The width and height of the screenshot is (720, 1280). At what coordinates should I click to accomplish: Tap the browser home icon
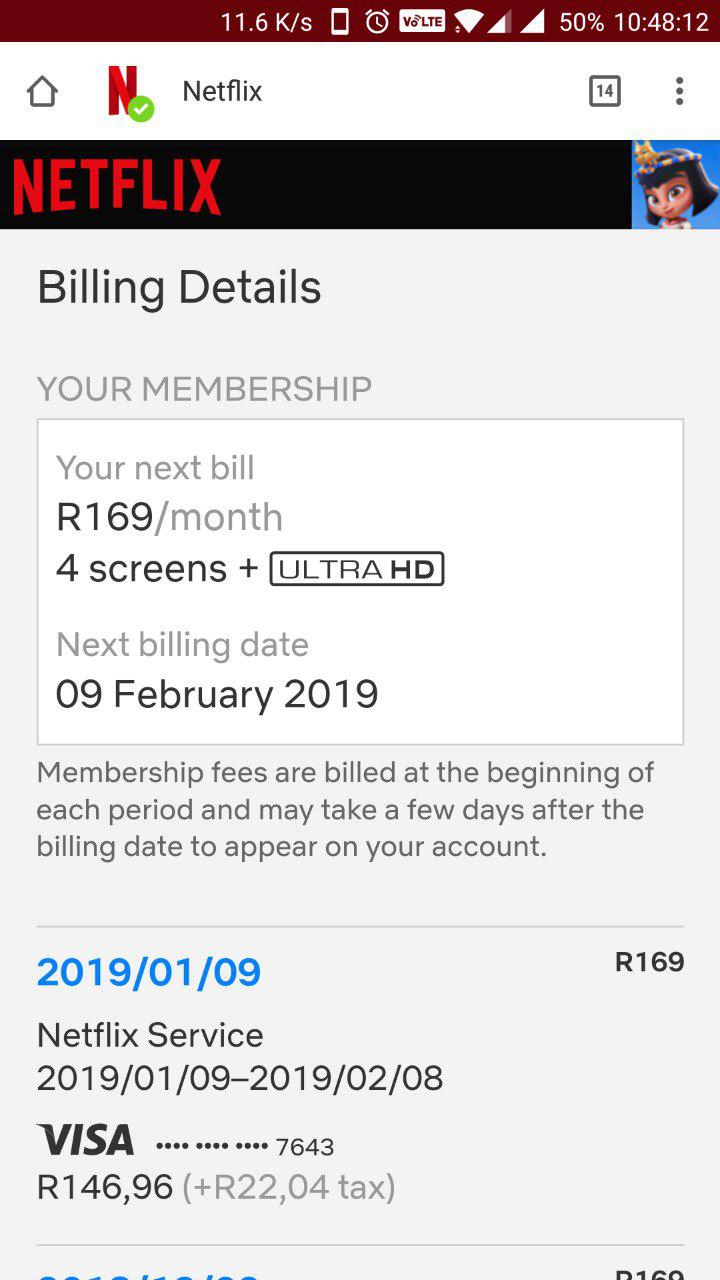(42, 91)
